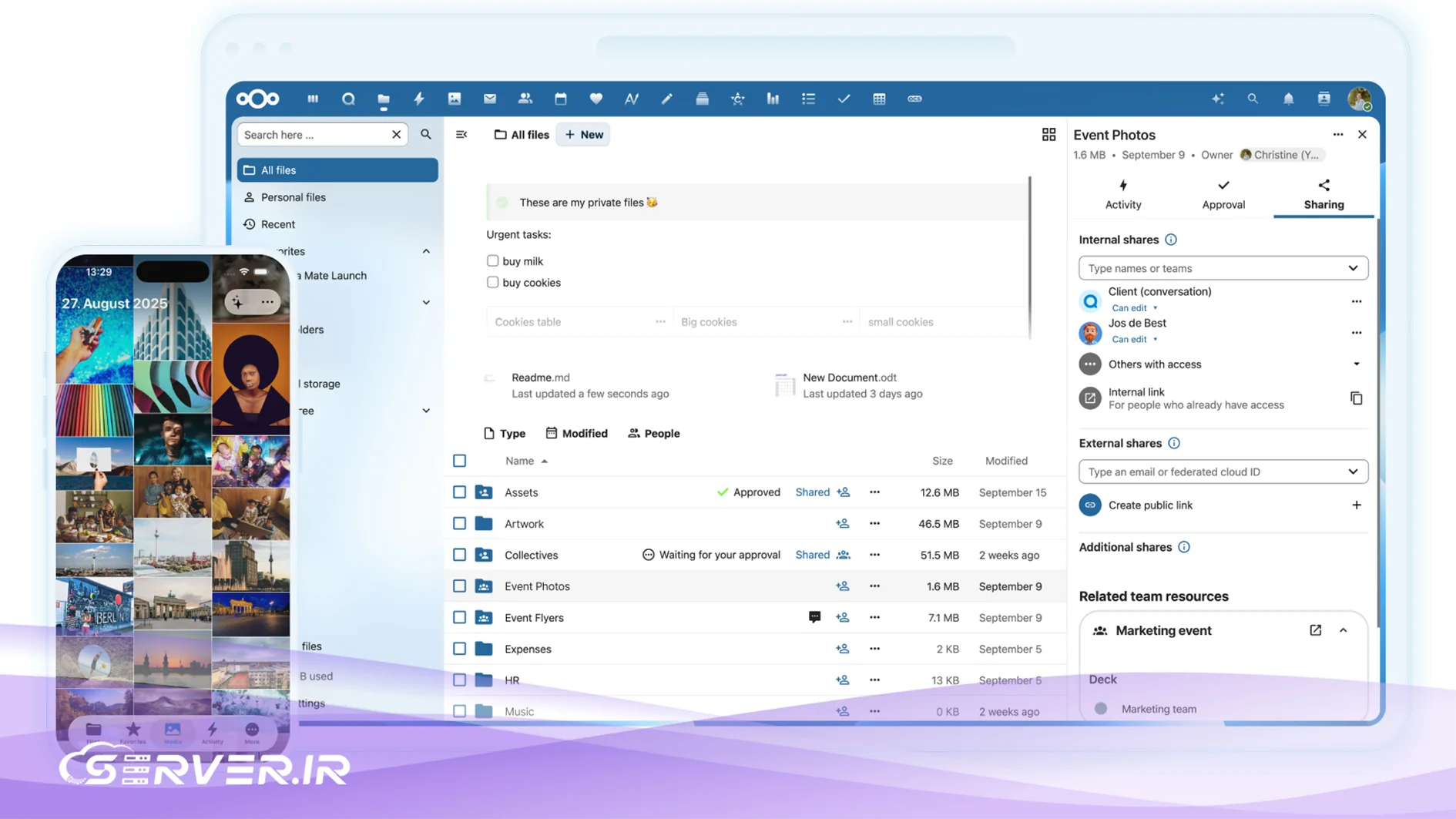Open the Notes pencil app icon
1456x819 pixels.
coord(667,99)
